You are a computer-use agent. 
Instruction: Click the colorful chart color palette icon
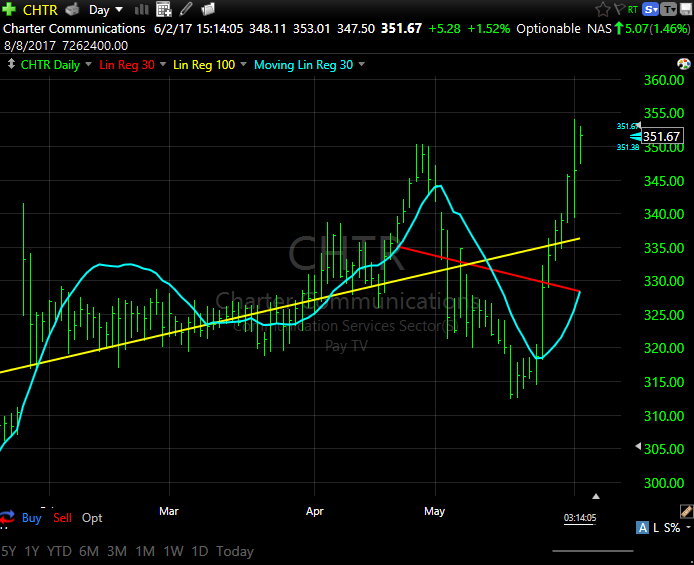[684, 64]
